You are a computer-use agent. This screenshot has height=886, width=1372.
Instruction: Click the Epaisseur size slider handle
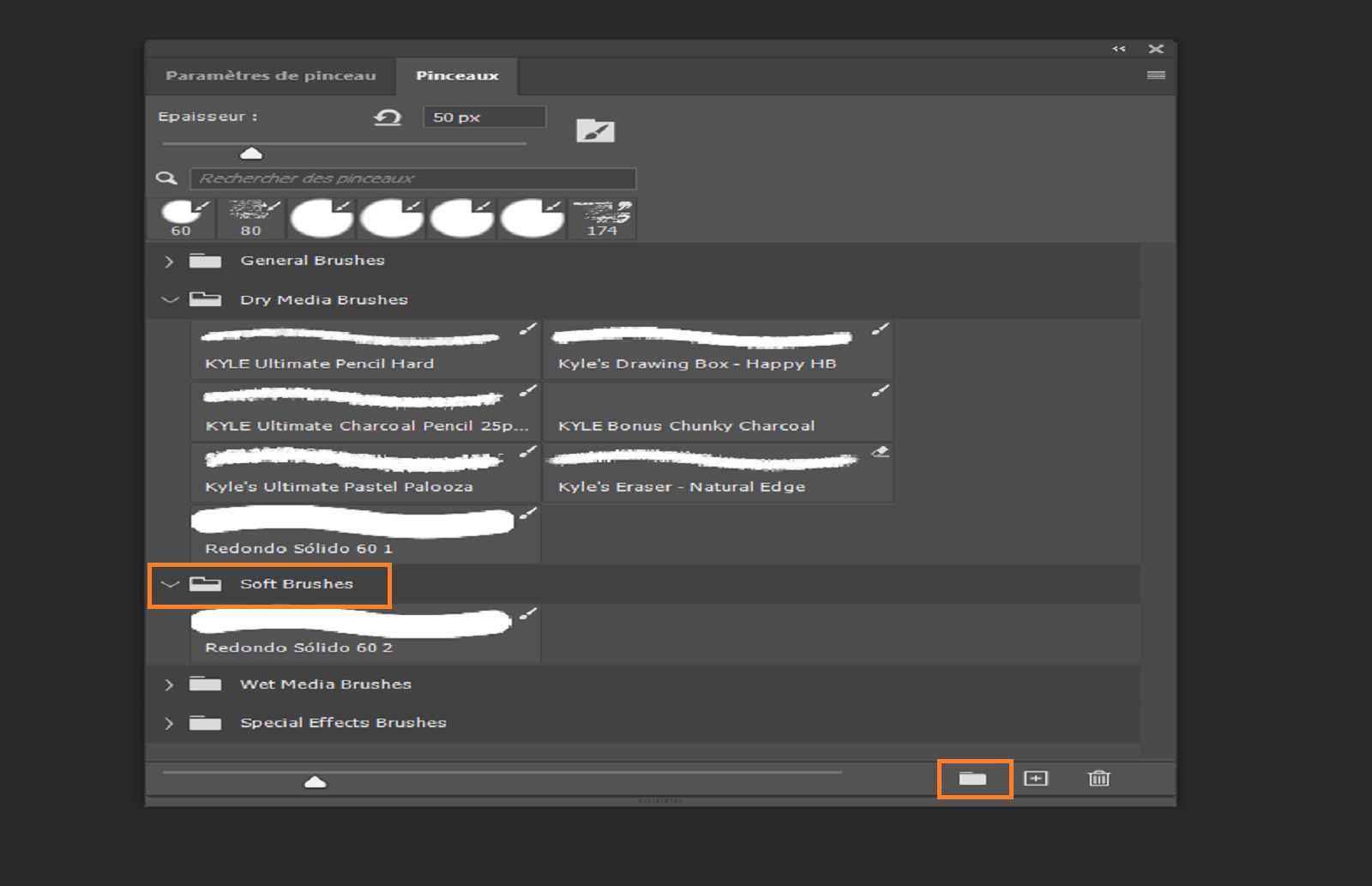pos(251,154)
